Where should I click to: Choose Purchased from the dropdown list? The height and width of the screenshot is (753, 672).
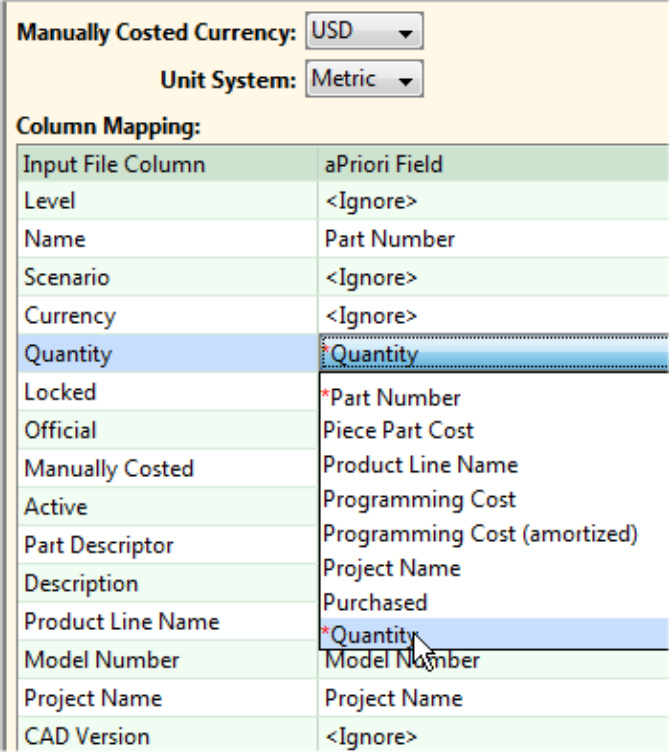375,602
